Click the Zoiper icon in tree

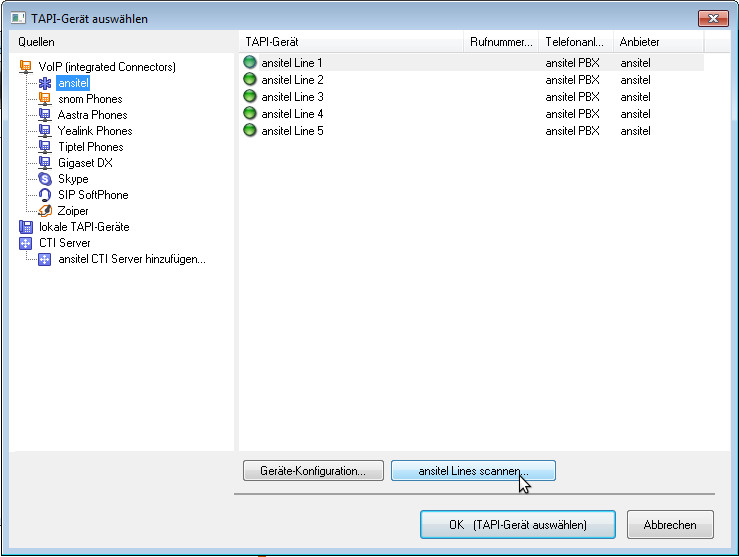(x=45, y=211)
